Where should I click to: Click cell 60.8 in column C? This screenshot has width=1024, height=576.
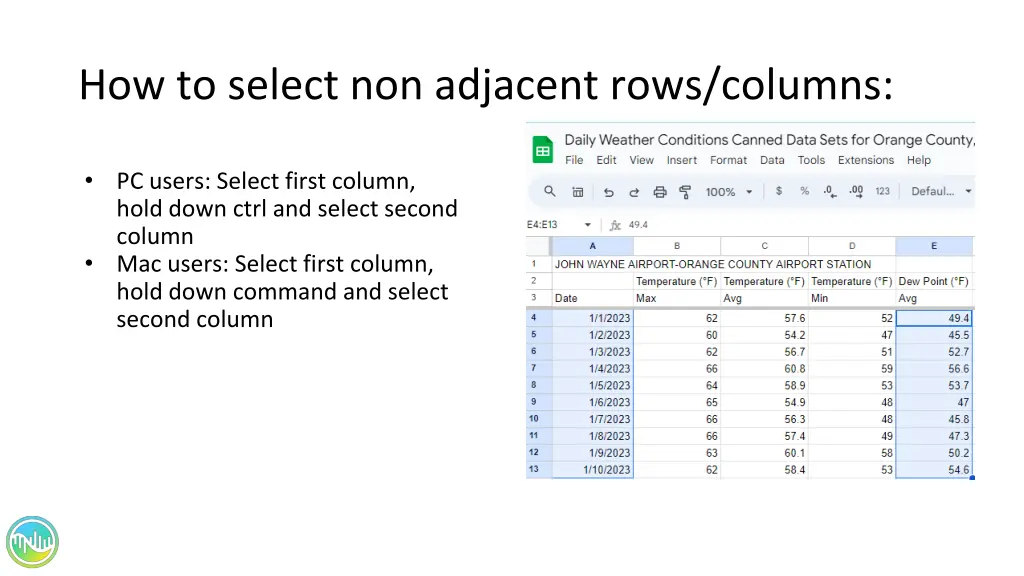[764, 369]
